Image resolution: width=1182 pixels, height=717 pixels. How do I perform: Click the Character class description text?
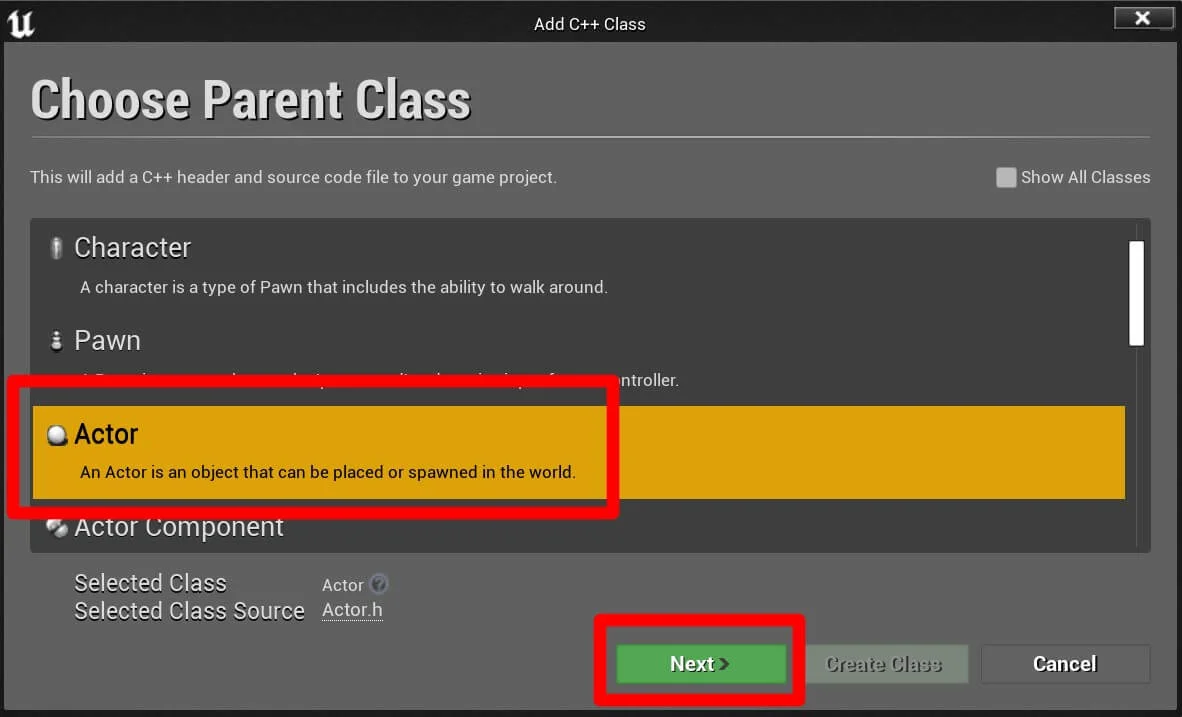pos(343,288)
